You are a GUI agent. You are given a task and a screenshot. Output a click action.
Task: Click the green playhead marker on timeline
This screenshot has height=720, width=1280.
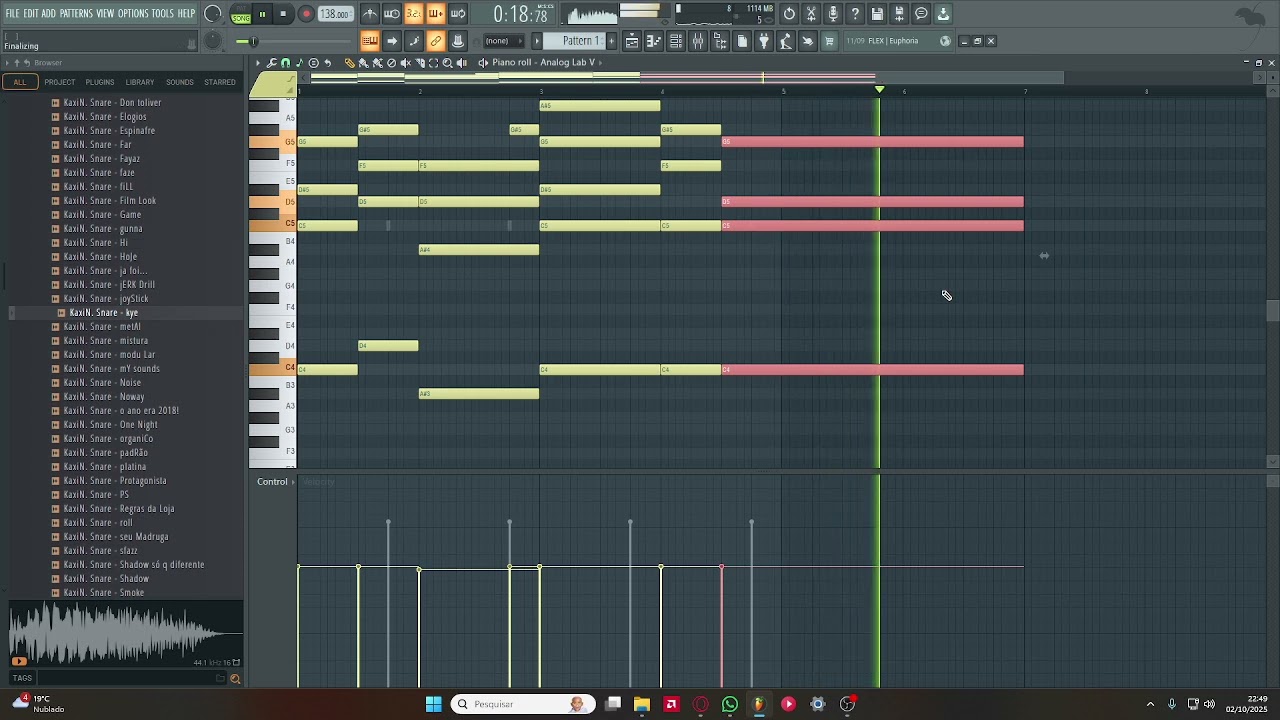pyautogui.click(x=880, y=91)
